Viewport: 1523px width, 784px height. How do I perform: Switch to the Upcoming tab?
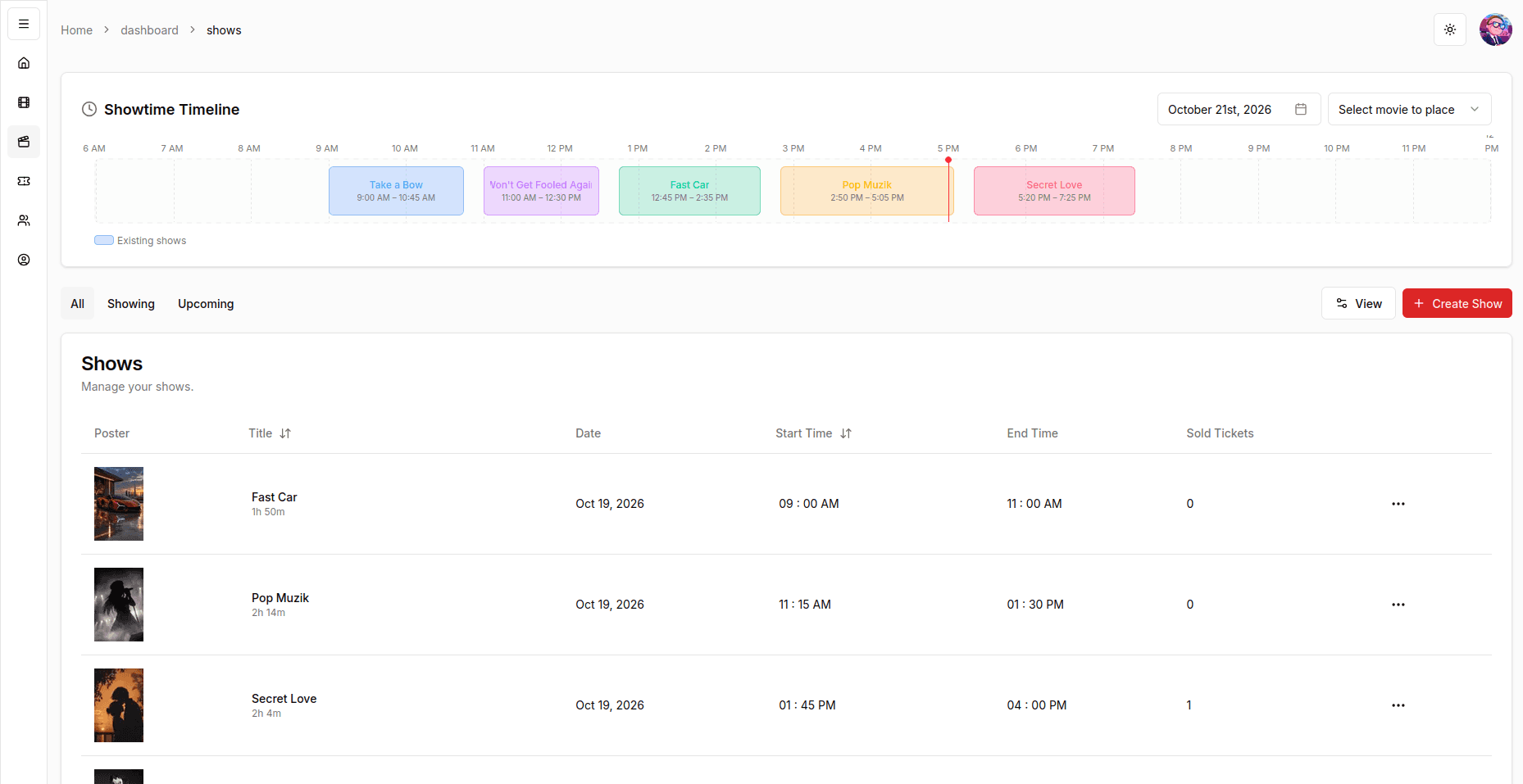(206, 303)
